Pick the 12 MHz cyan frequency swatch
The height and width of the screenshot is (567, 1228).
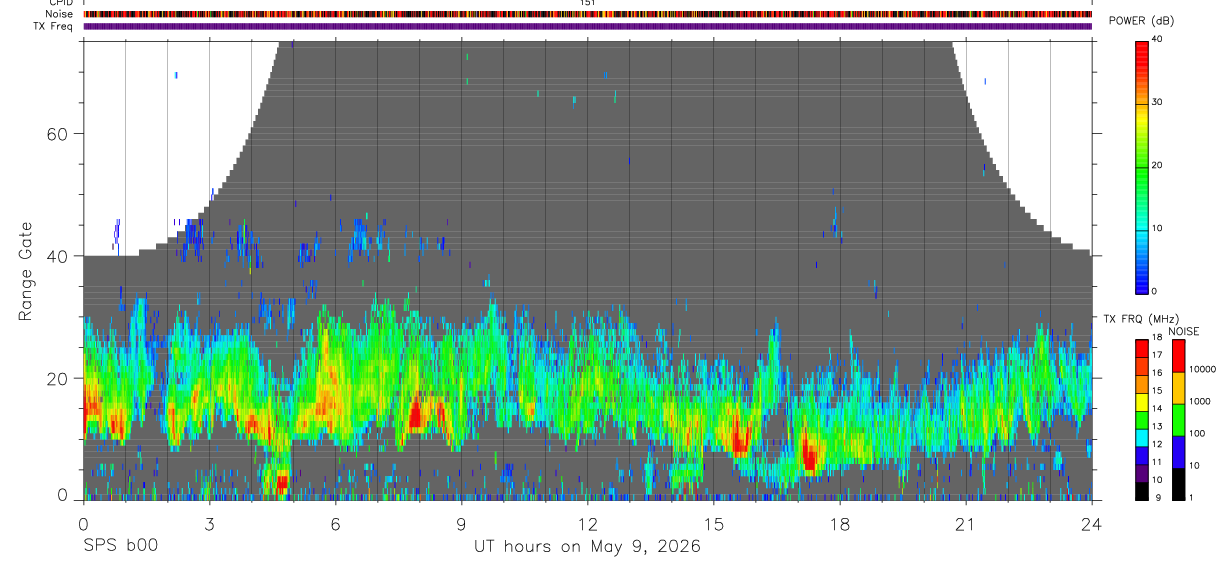point(1142,436)
